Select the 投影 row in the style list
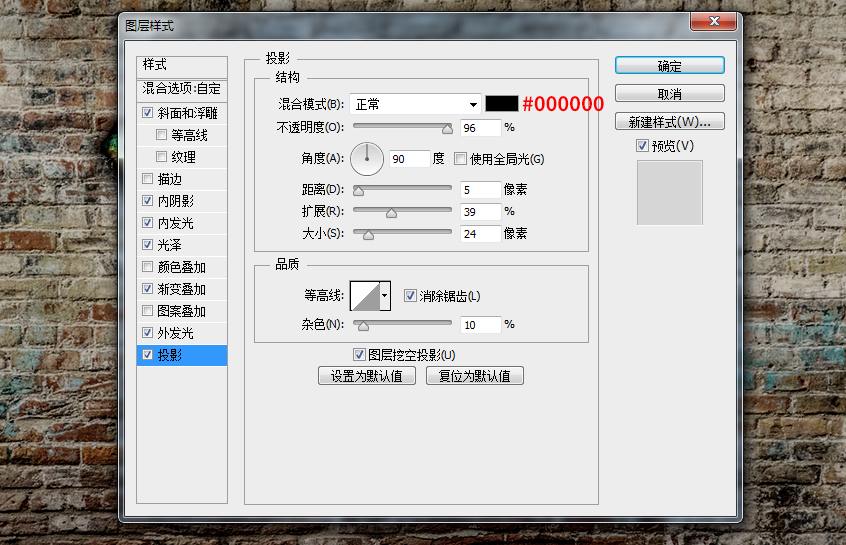 [182, 355]
